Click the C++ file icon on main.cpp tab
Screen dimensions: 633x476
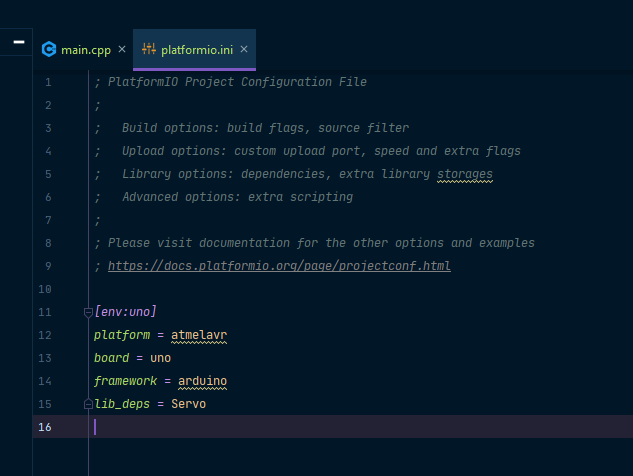coord(49,49)
